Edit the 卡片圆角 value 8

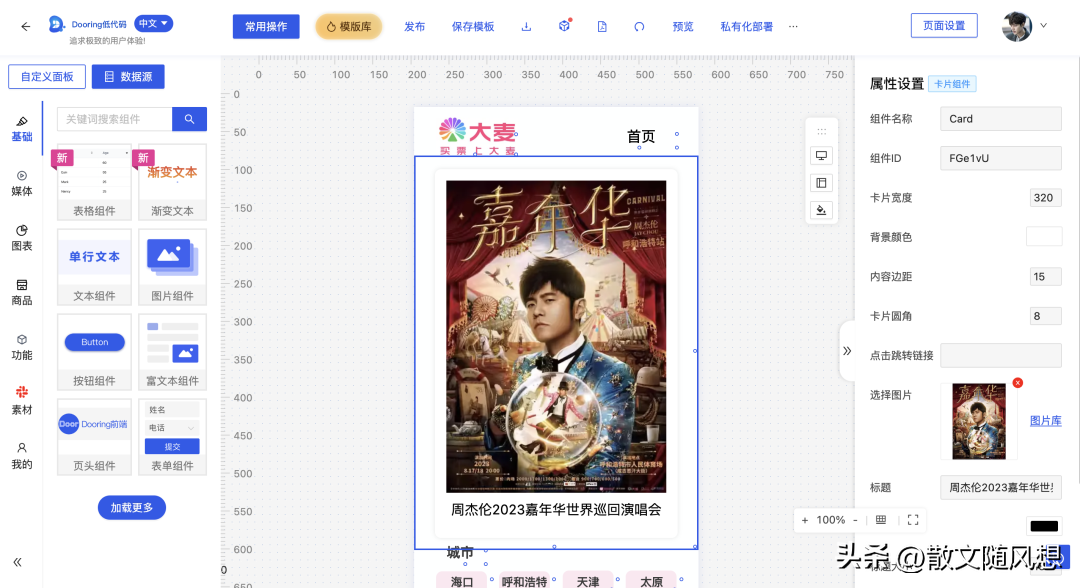click(x=1046, y=316)
